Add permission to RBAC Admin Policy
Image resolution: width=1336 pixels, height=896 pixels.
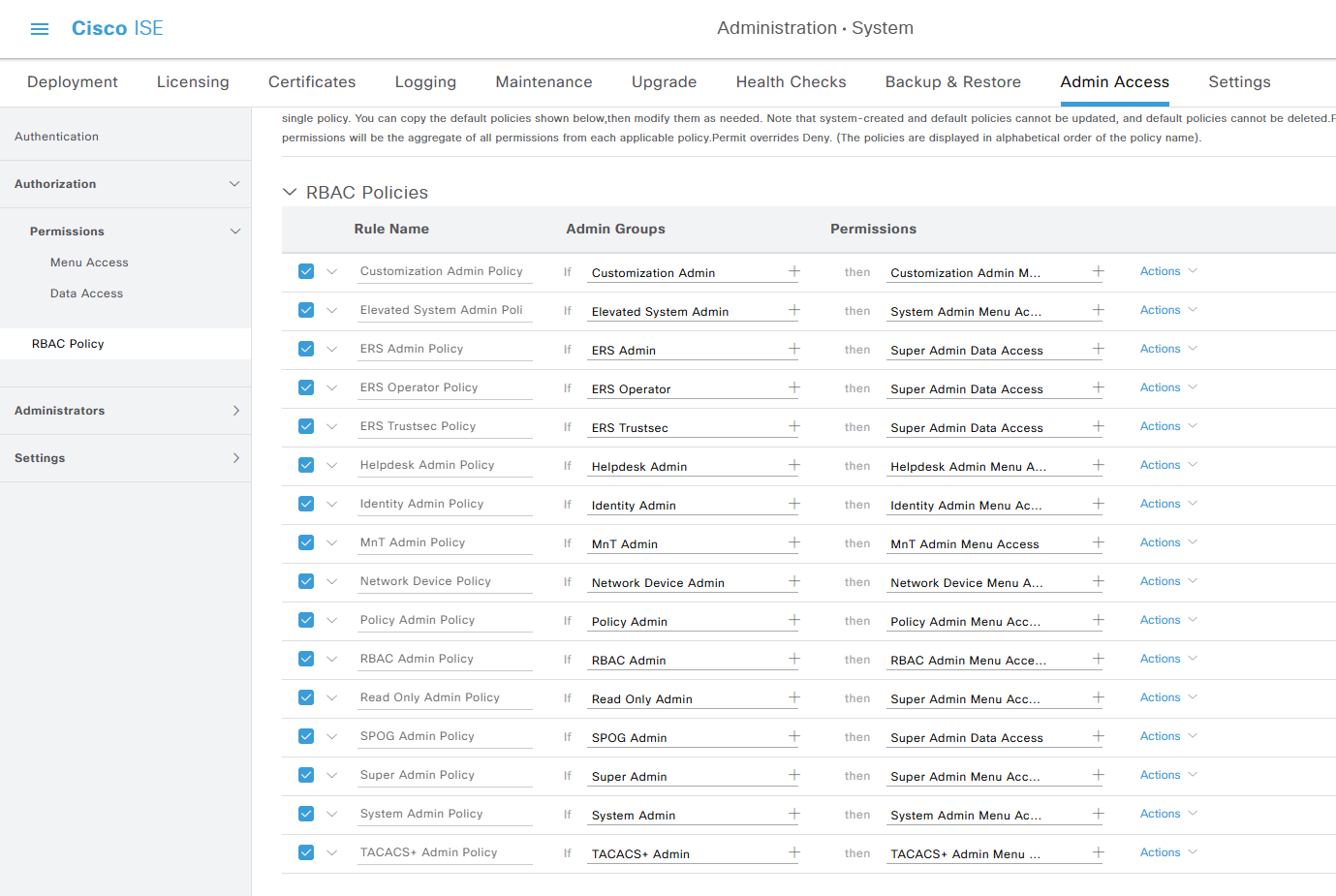(1099, 659)
